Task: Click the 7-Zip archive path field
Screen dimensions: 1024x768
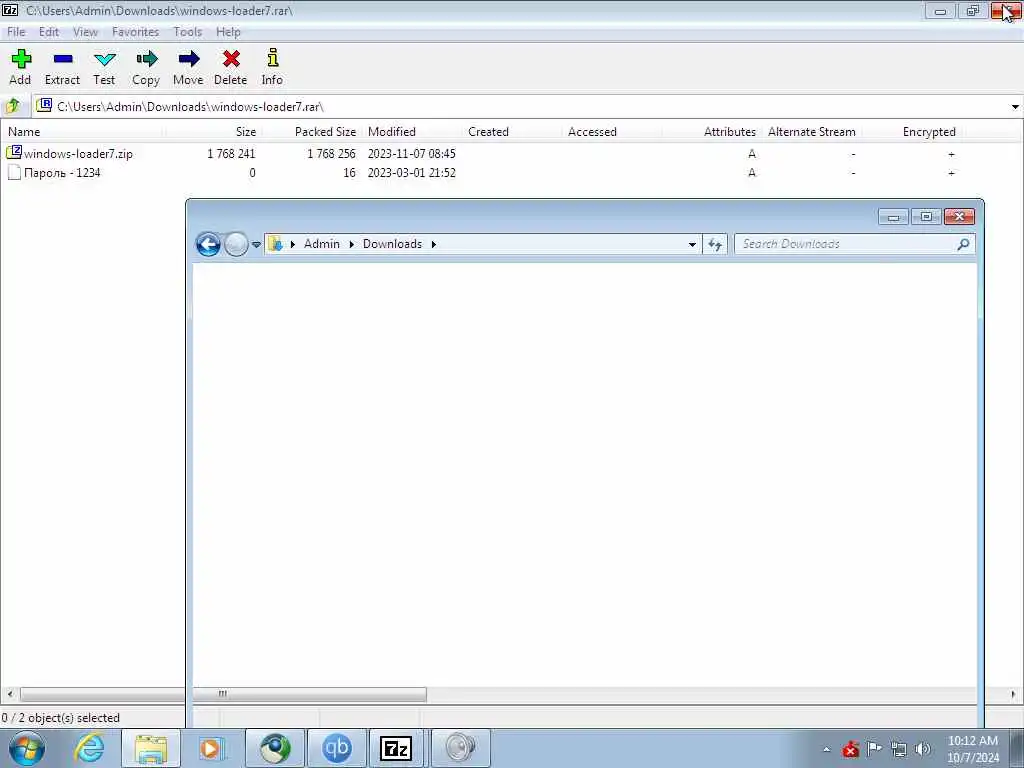Action: coord(521,106)
